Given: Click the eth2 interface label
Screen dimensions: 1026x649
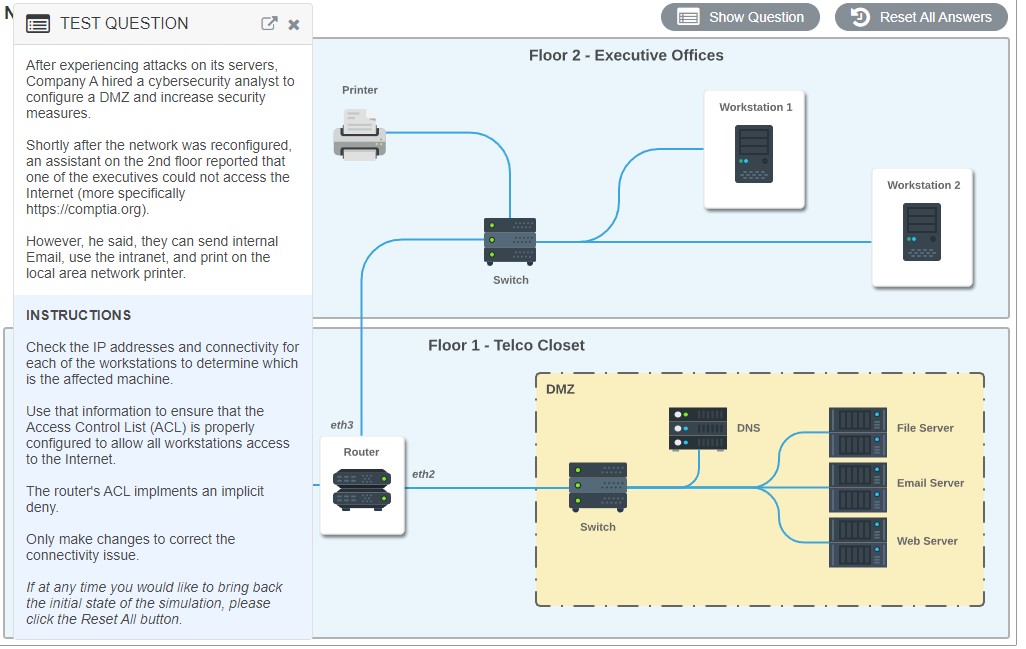Looking at the screenshot, I should [x=423, y=474].
